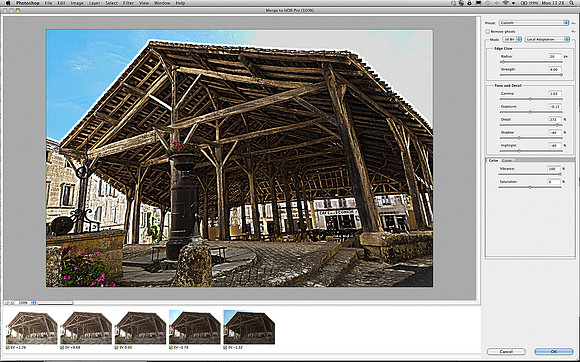Adjust the Edge Glow Radius slider

[x=530, y=62]
